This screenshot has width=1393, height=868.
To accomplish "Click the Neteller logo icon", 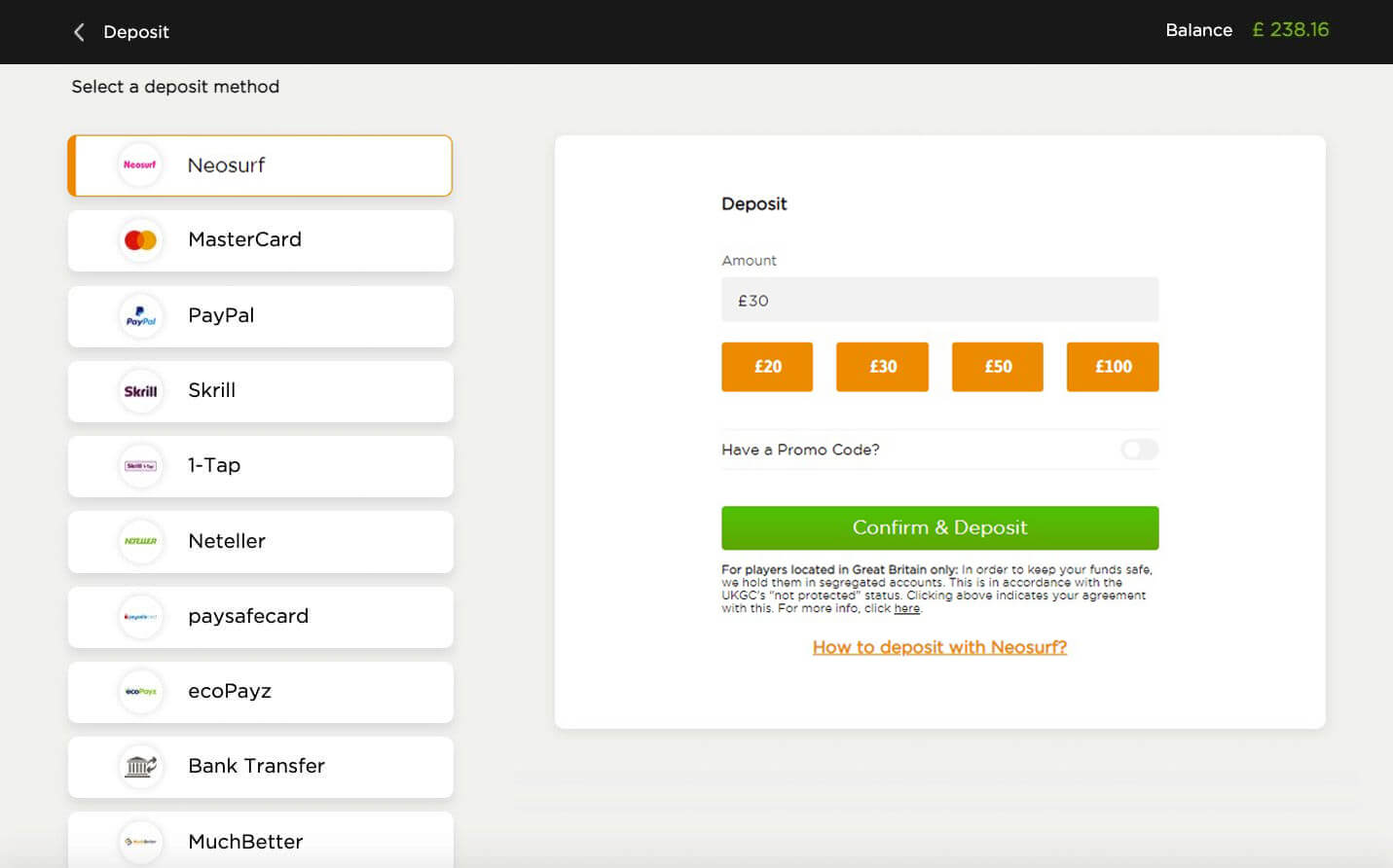I will (x=140, y=541).
